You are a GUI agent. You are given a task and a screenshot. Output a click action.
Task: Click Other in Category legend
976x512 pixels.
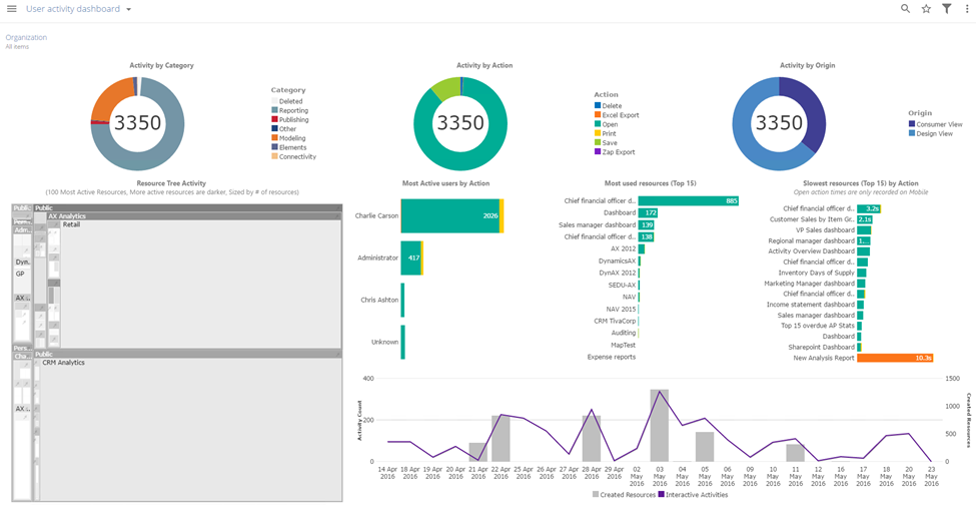pos(287,129)
